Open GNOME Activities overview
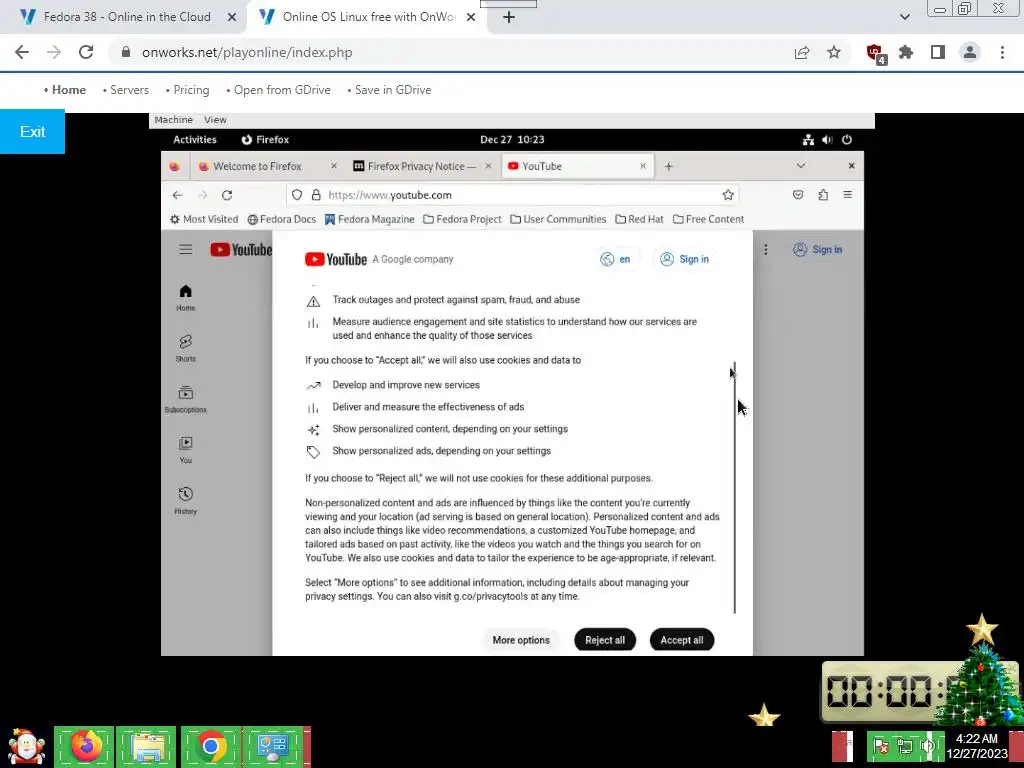The width and height of the screenshot is (1024, 768). (195, 140)
